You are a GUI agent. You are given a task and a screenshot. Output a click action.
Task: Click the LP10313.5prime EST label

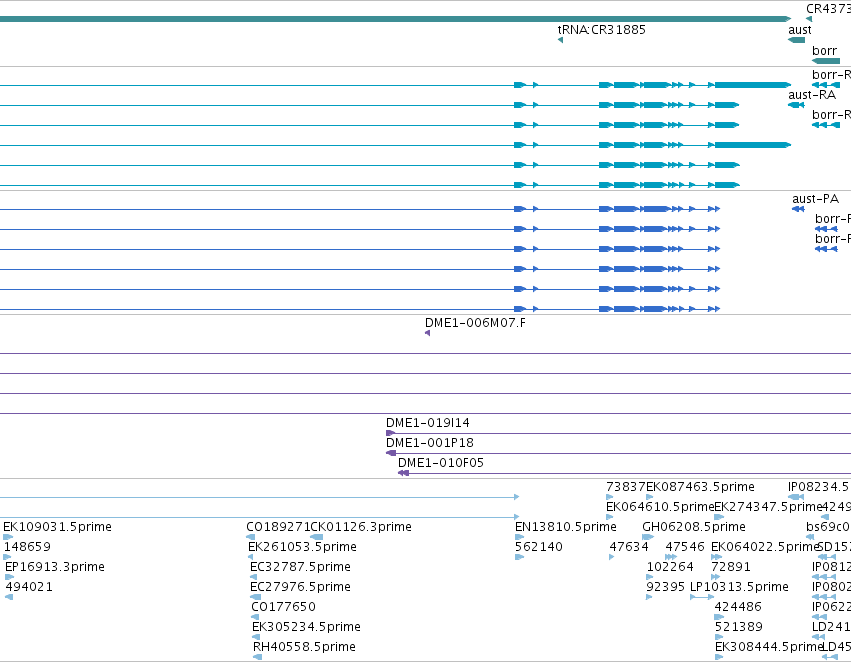click(x=739, y=587)
